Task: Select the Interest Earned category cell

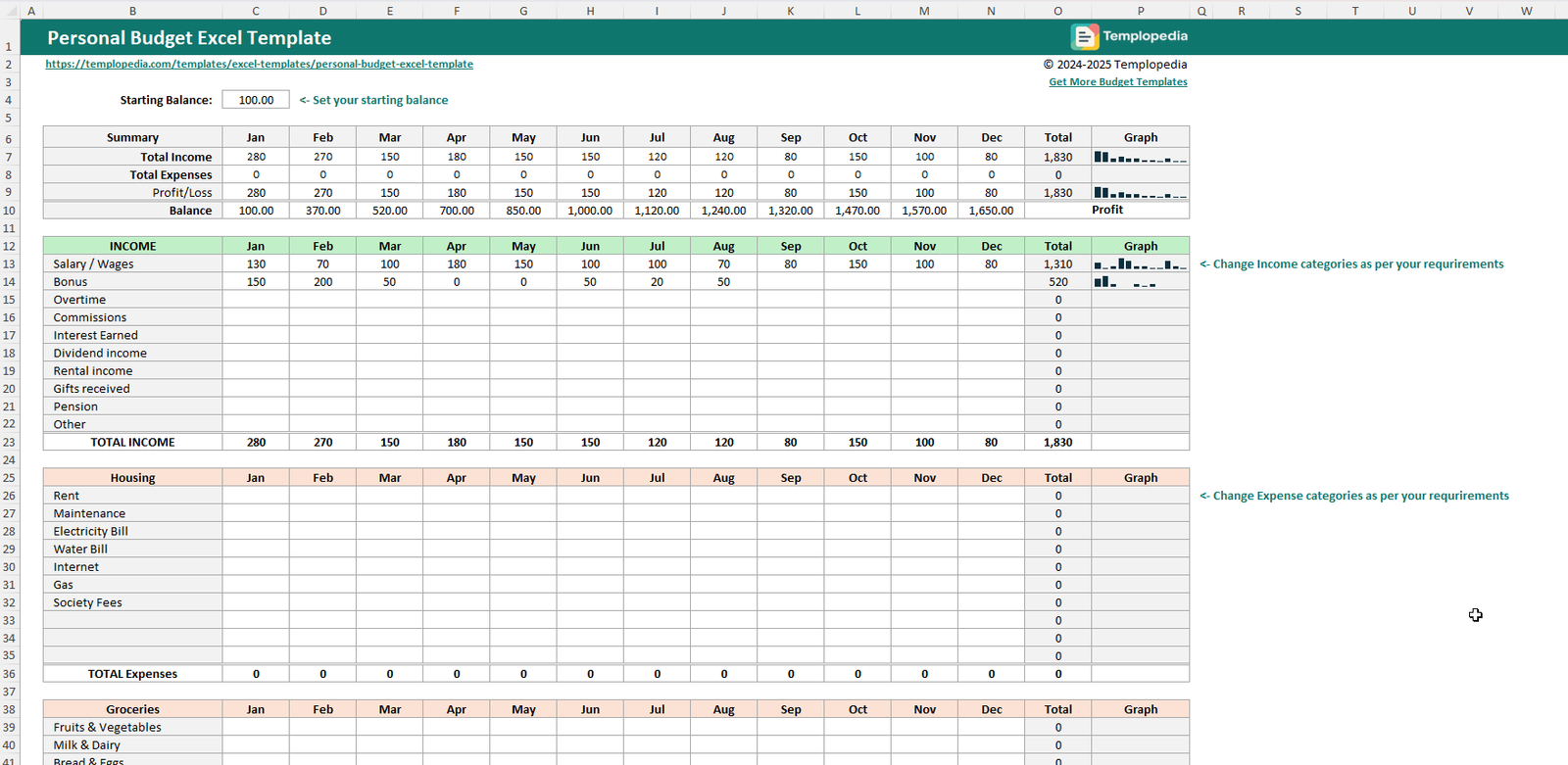Action: click(132, 335)
